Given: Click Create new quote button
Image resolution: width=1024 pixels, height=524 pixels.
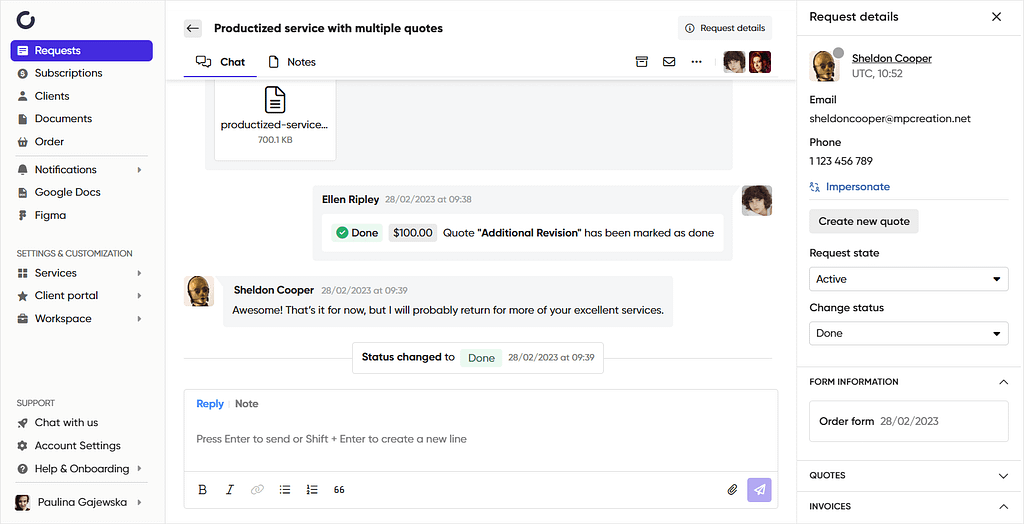Looking at the screenshot, I should click(864, 221).
